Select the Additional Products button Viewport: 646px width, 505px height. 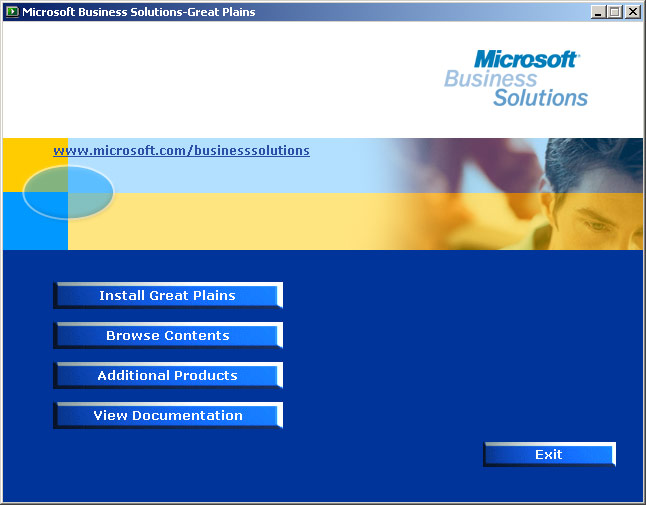click(168, 375)
